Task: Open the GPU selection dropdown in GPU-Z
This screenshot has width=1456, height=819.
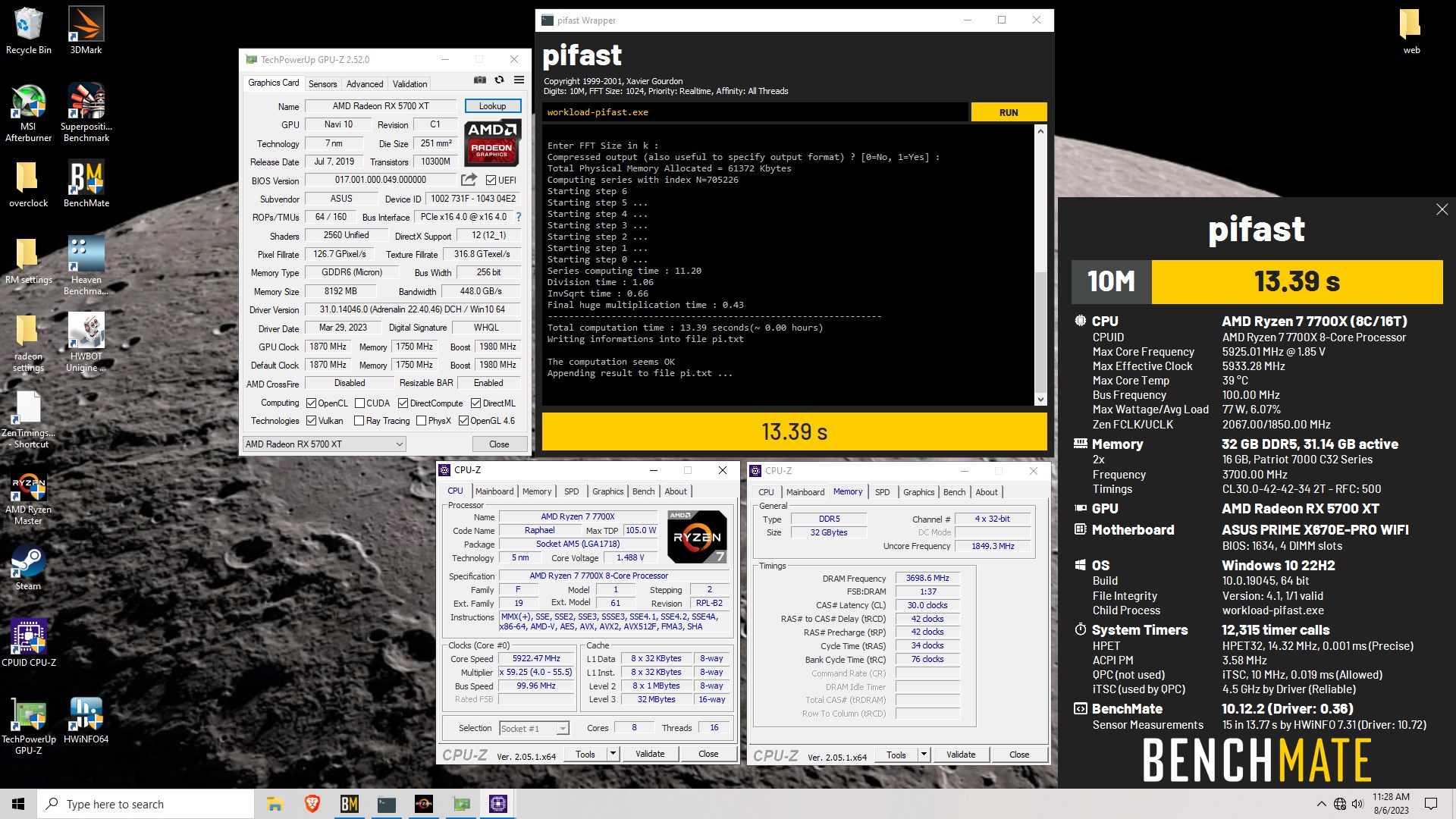Action: [324, 444]
